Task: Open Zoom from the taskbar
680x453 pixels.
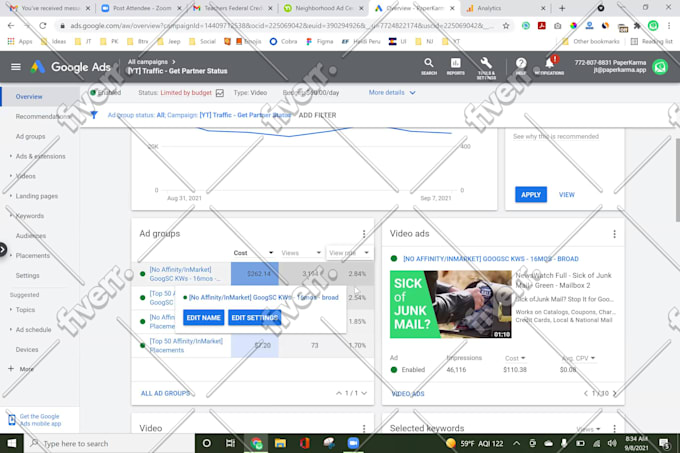Action: pos(353,443)
